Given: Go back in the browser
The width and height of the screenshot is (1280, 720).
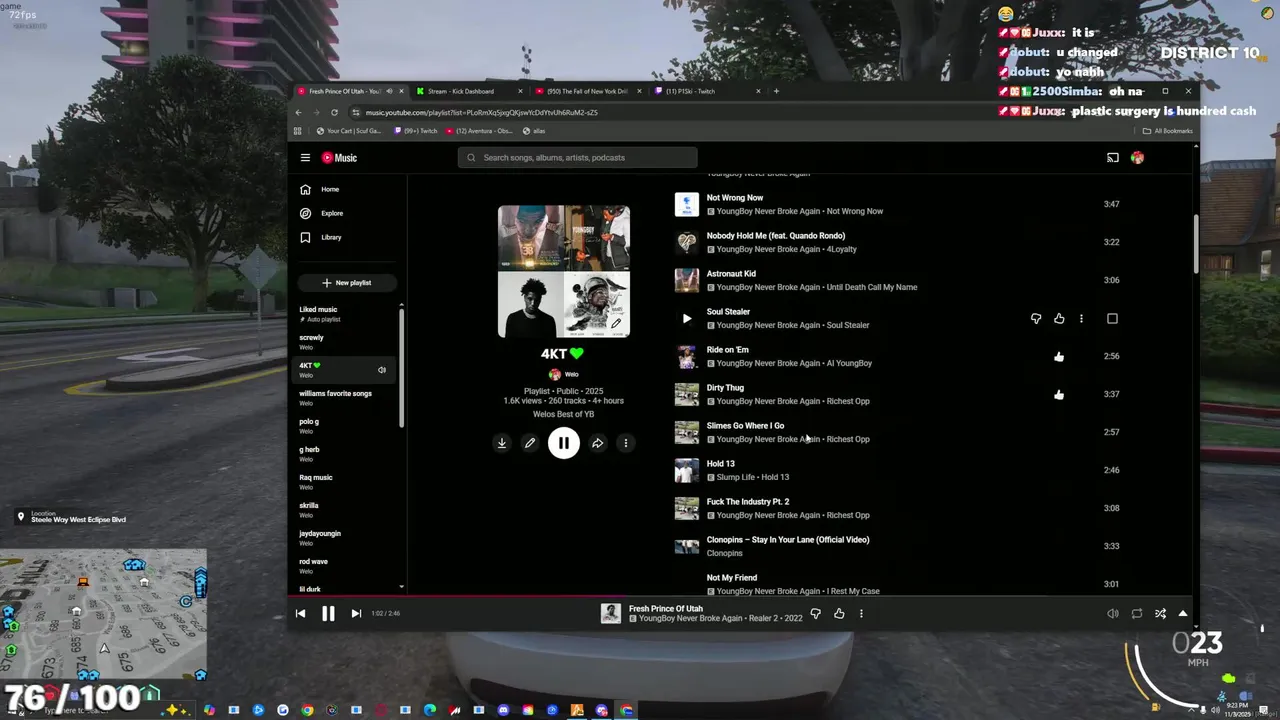Looking at the screenshot, I should click(x=298, y=112).
